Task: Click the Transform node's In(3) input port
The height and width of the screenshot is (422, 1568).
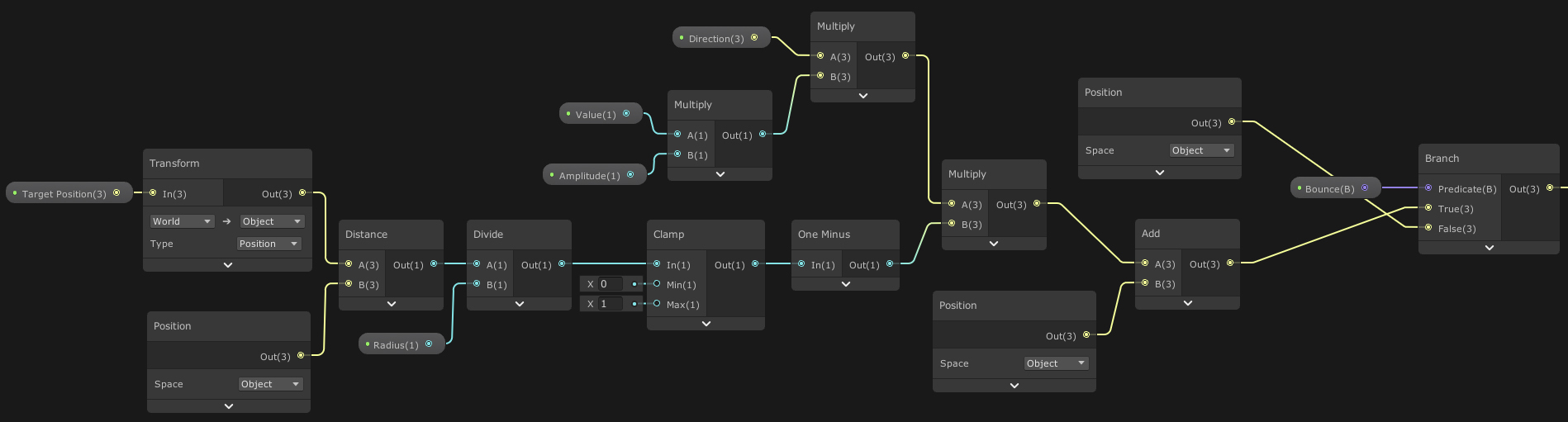Action: [153, 193]
